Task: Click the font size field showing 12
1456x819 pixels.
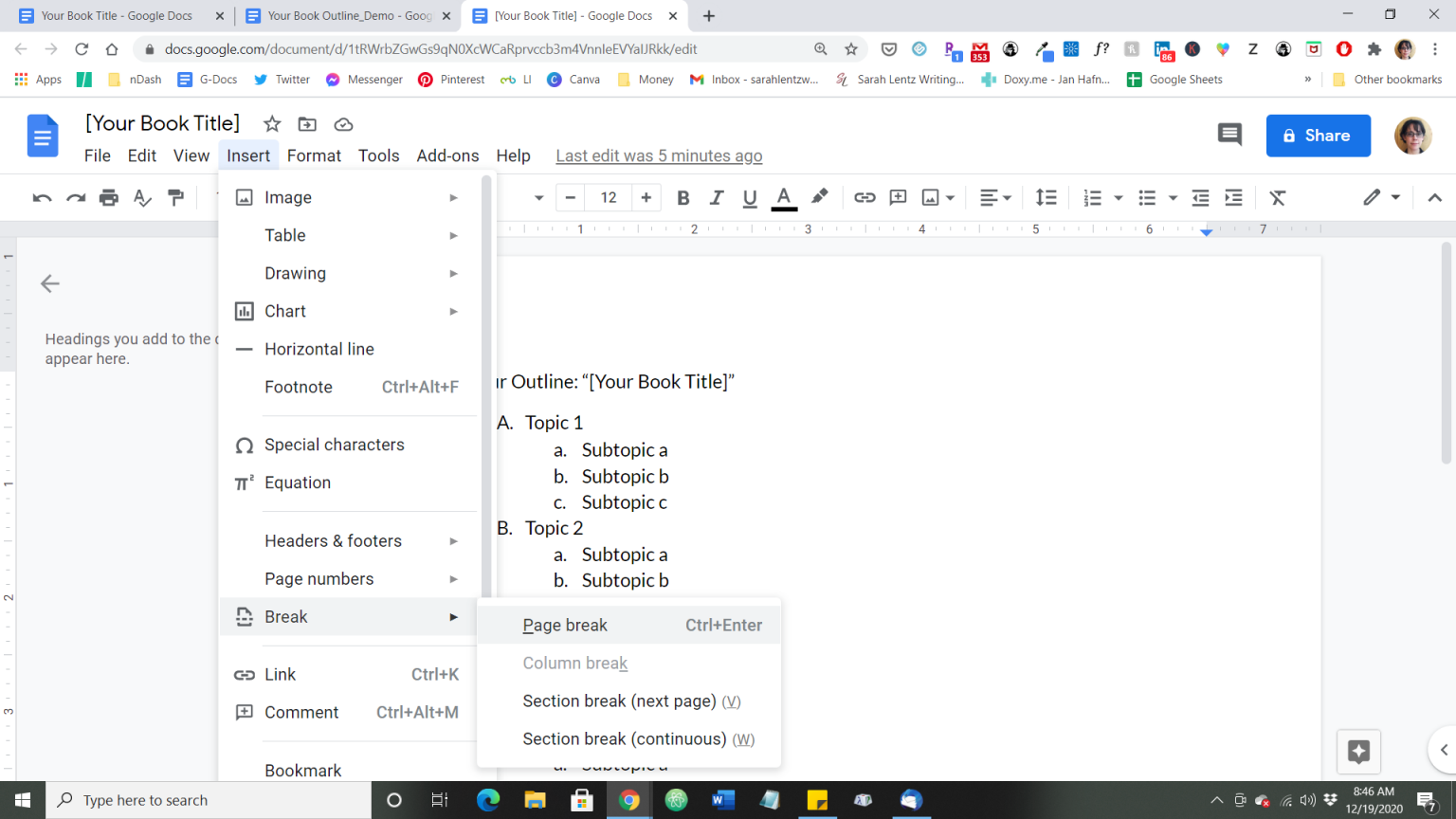Action: pyautogui.click(x=609, y=197)
